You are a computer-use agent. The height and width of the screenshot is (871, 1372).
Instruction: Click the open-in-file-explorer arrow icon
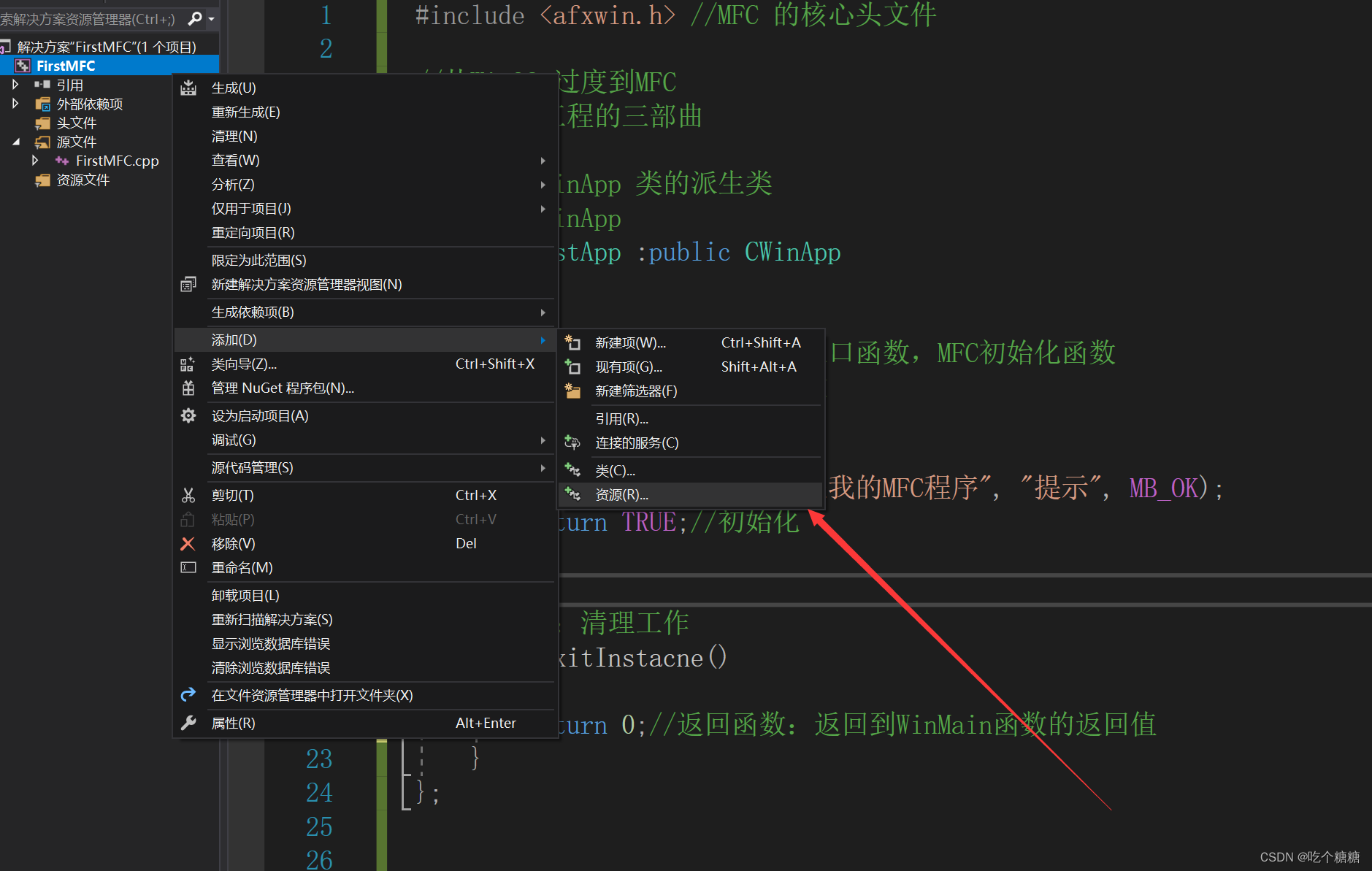188,695
